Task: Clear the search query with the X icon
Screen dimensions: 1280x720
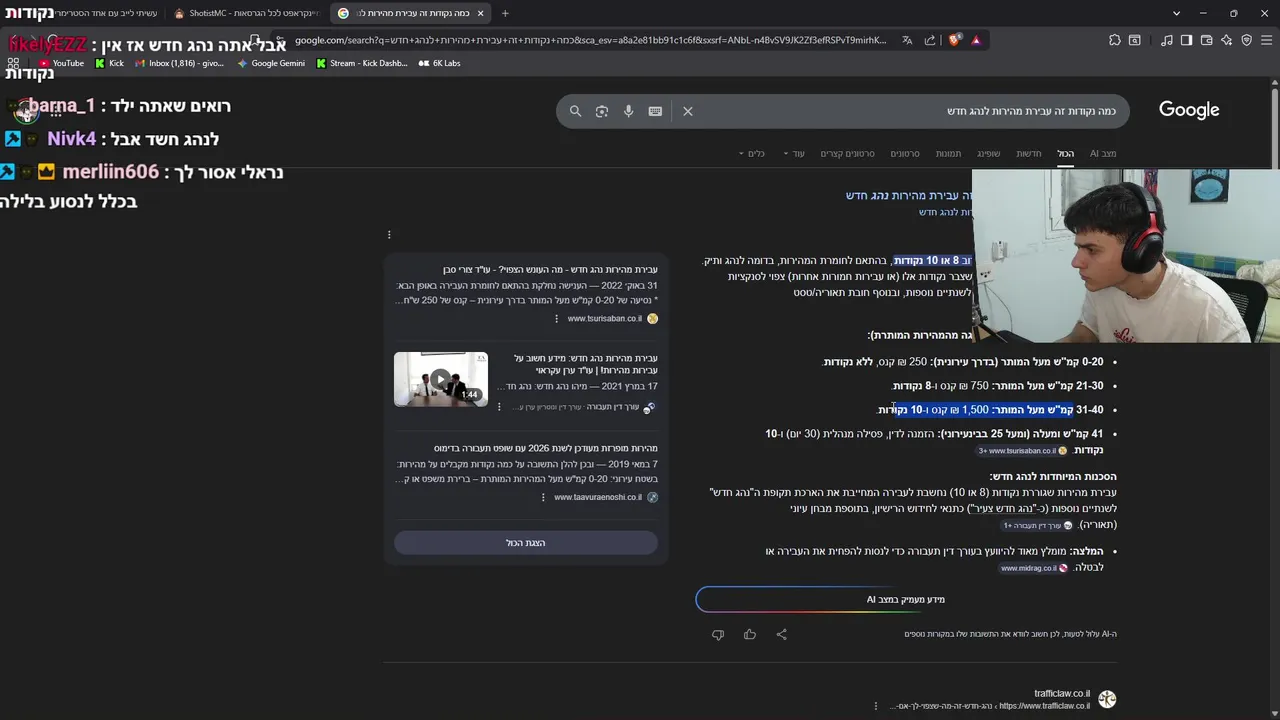Action: [688, 111]
